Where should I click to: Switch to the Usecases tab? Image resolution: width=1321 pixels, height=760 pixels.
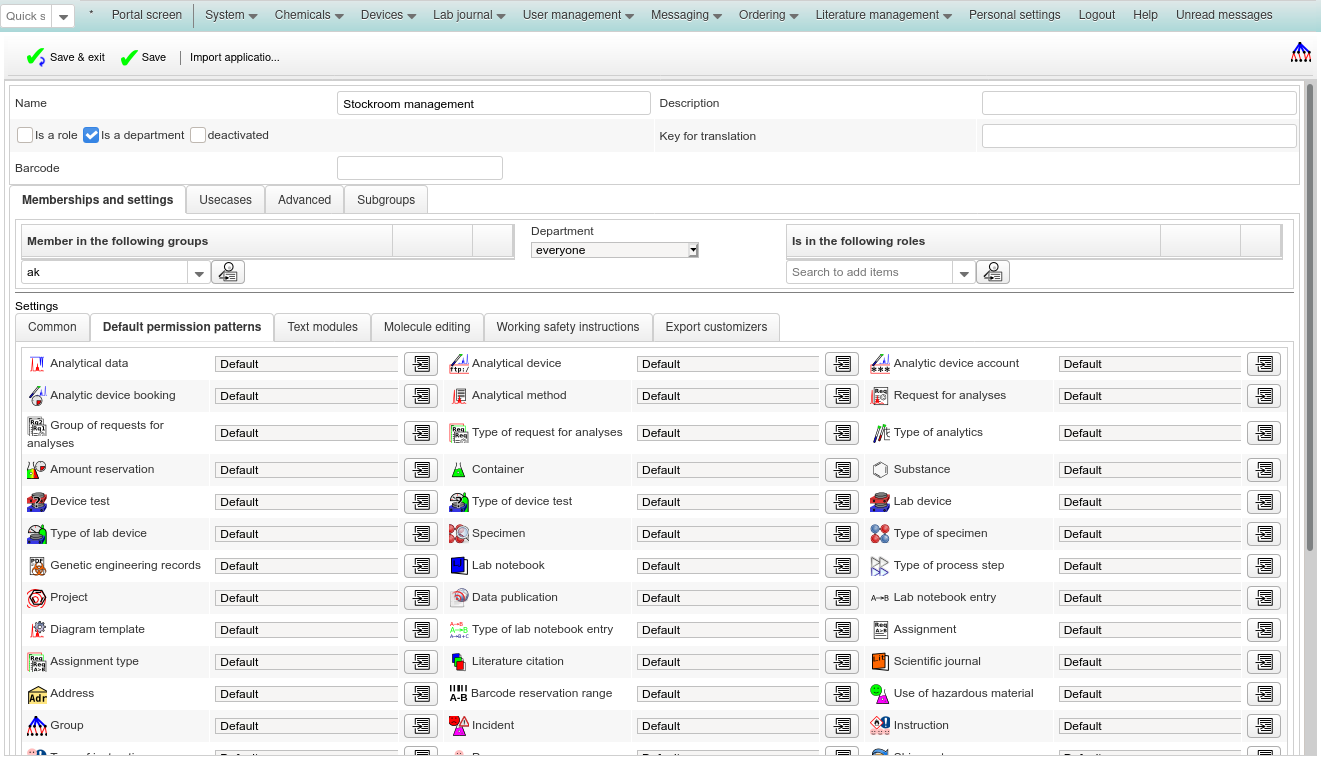(x=225, y=200)
